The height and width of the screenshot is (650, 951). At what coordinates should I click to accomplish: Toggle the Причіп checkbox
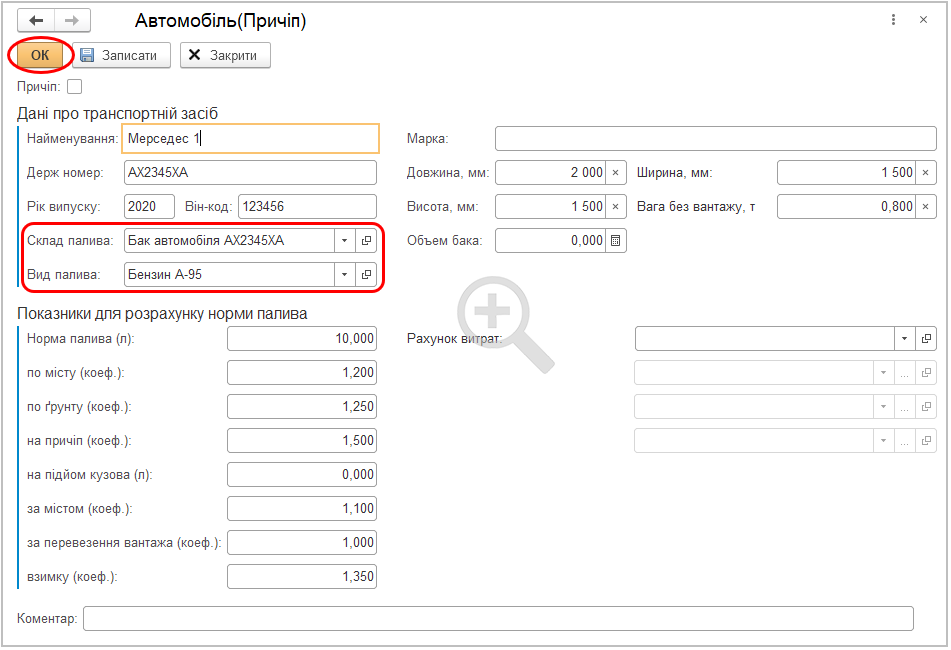(75, 87)
